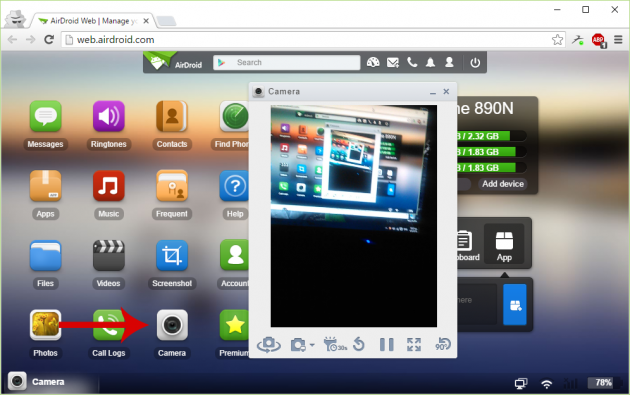Click the 2.32 GB storage bar

[491, 136]
